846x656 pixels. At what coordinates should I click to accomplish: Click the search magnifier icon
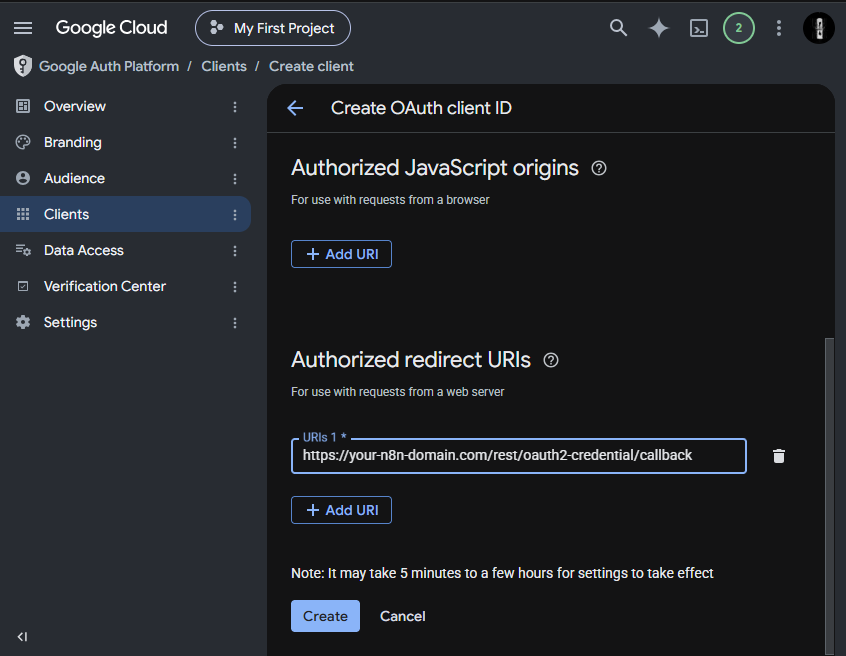point(618,28)
